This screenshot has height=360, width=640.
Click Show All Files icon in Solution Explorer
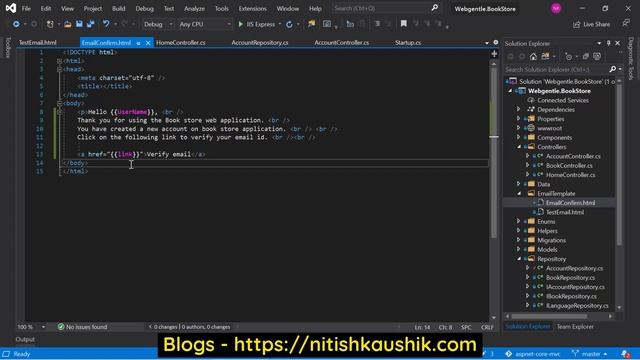597,56
